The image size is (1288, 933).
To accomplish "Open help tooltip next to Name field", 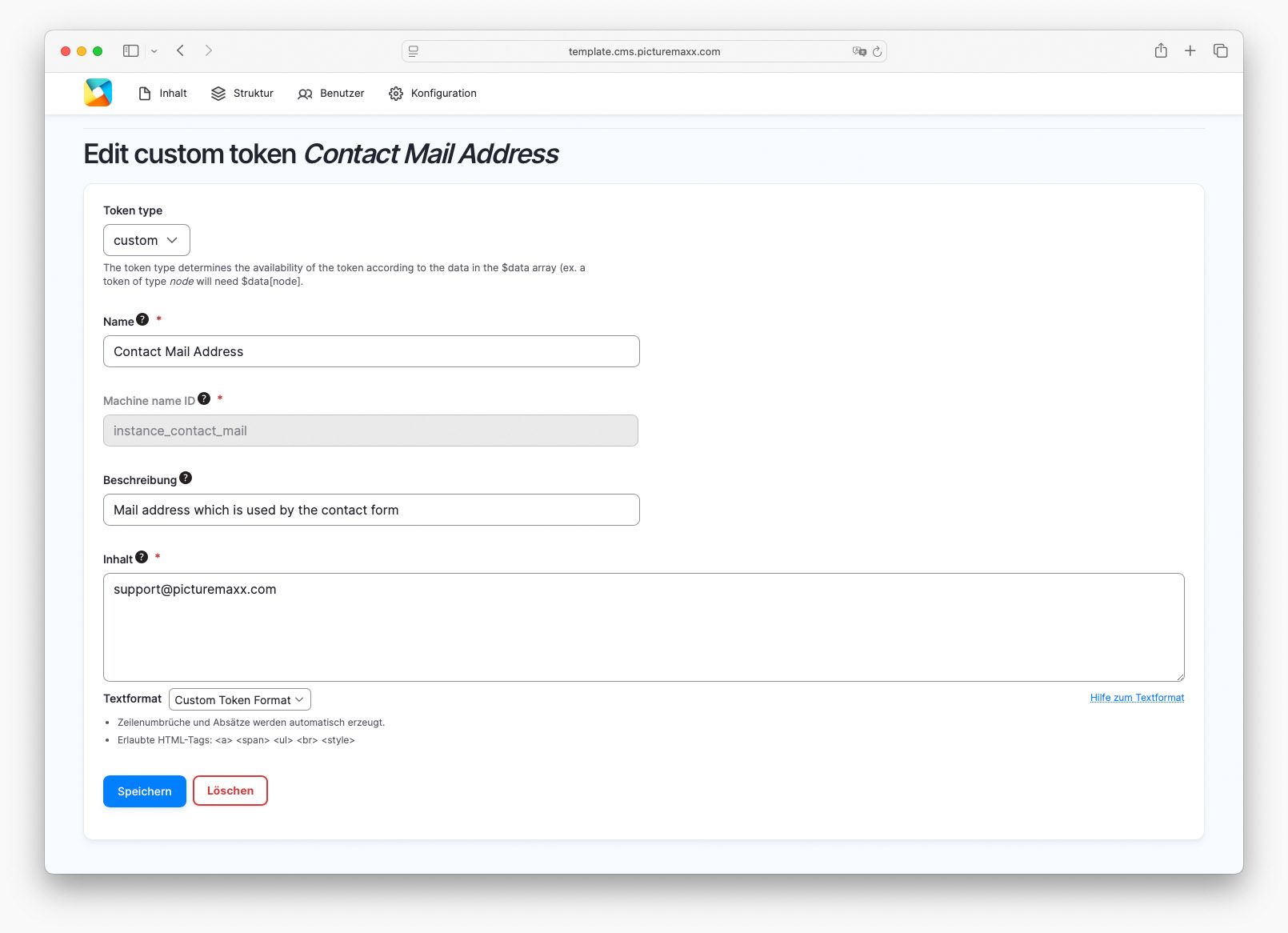I will (x=142, y=318).
